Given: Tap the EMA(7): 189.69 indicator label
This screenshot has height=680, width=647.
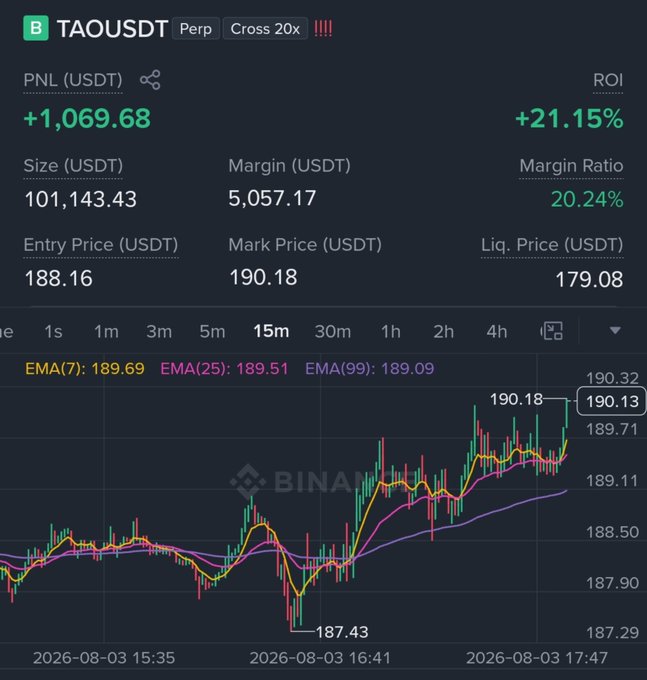Looking at the screenshot, I should click(85, 369).
